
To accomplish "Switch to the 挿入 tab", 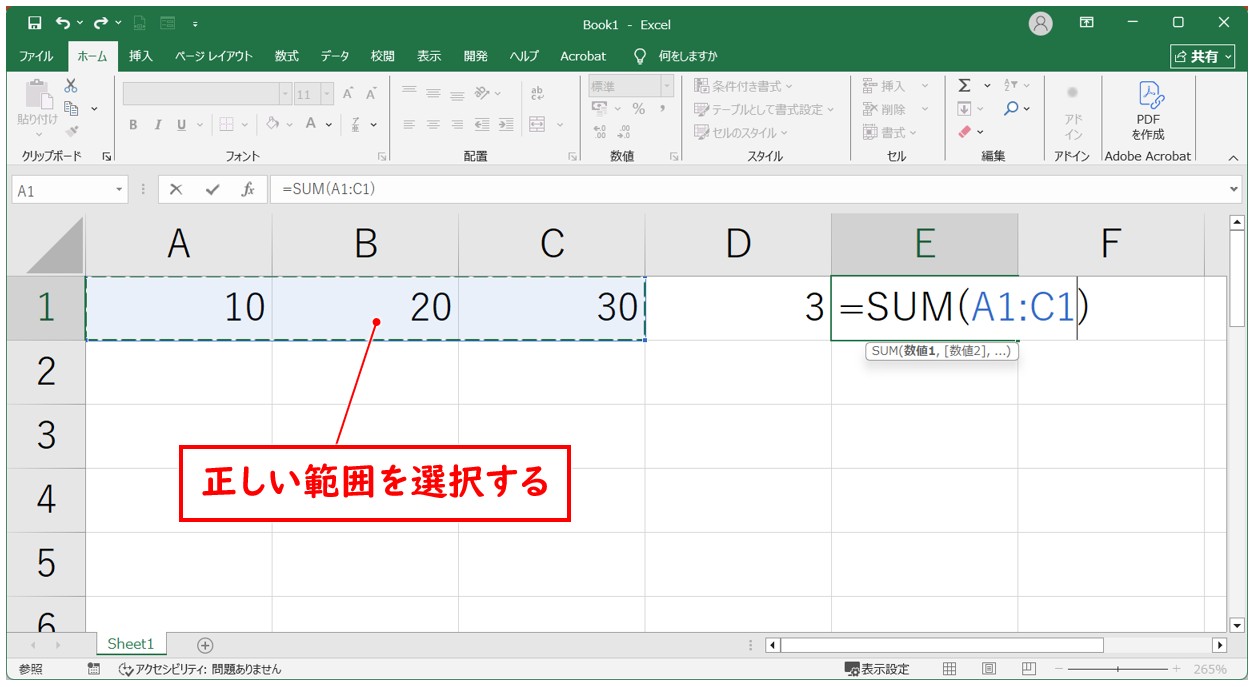I will pyautogui.click(x=141, y=56).
